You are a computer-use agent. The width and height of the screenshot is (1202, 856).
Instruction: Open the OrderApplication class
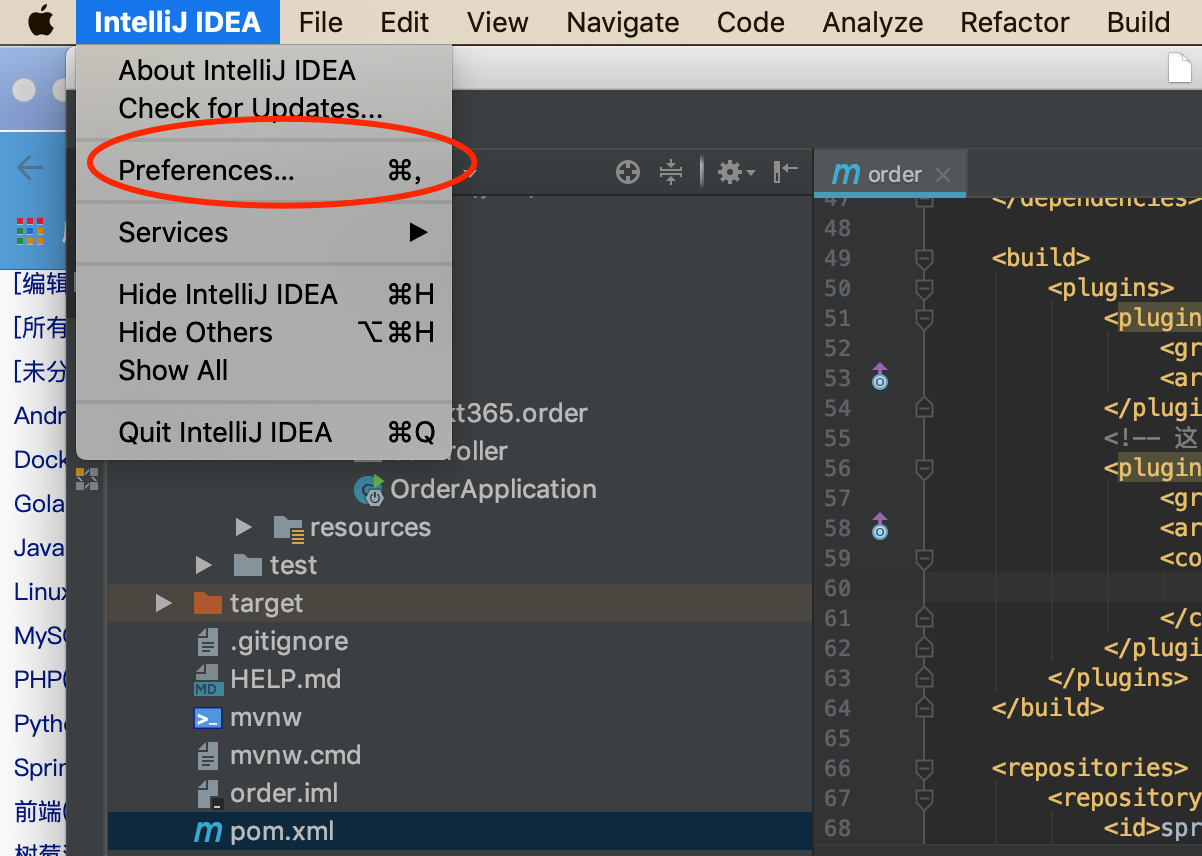click(493, 490)
